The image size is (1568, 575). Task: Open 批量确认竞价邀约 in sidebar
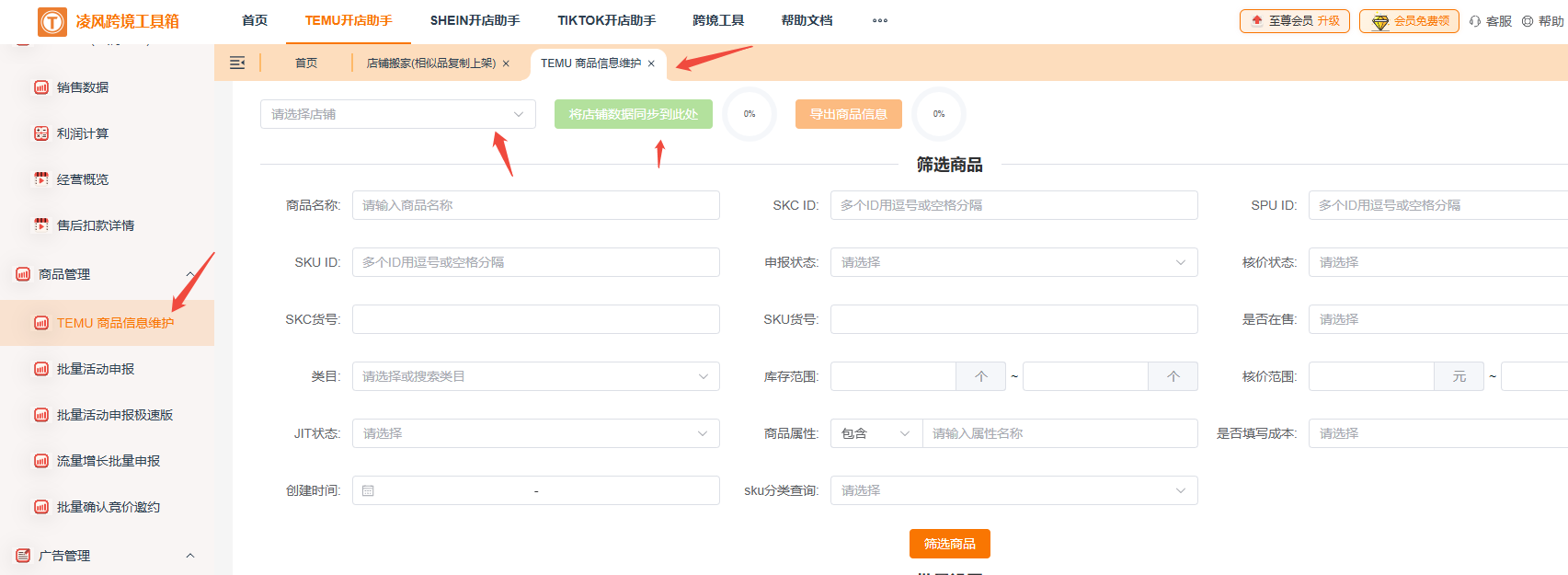click(x=107, y=507)
